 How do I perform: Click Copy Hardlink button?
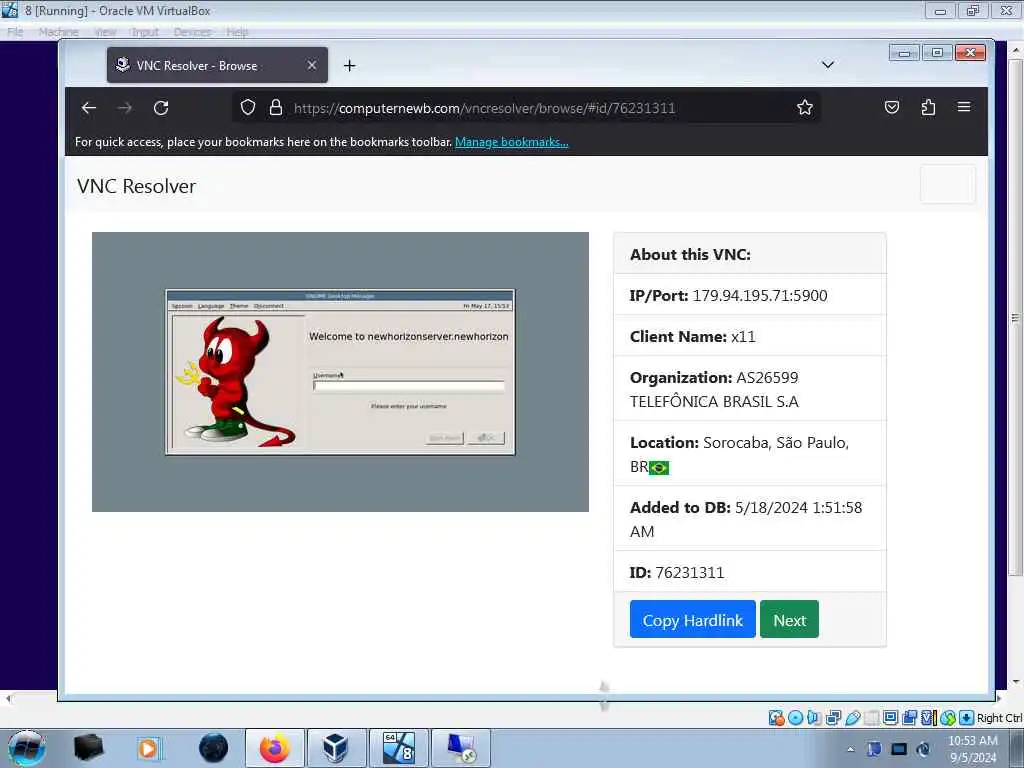tap(693, 619)
